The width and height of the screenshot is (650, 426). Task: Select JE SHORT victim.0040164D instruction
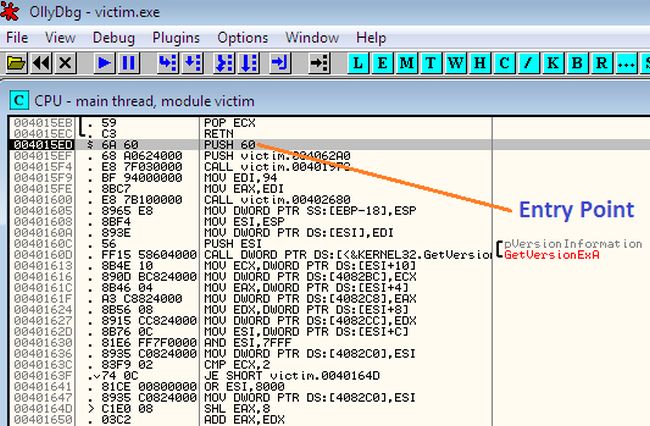coord(292,376)
